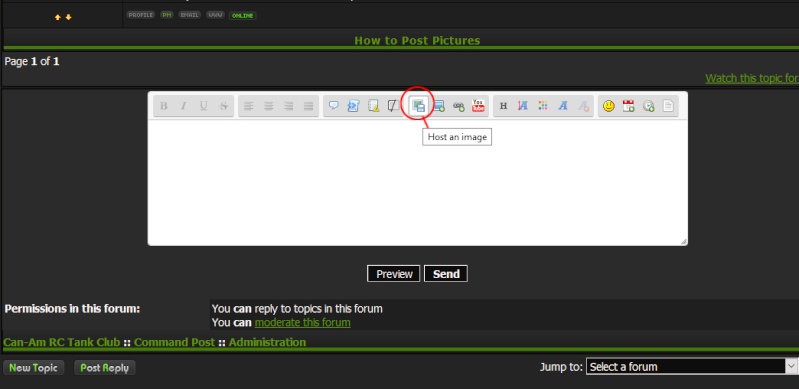Toggle Italic formatting in the editor toolbar
The image size is (799, 389).
183,106
